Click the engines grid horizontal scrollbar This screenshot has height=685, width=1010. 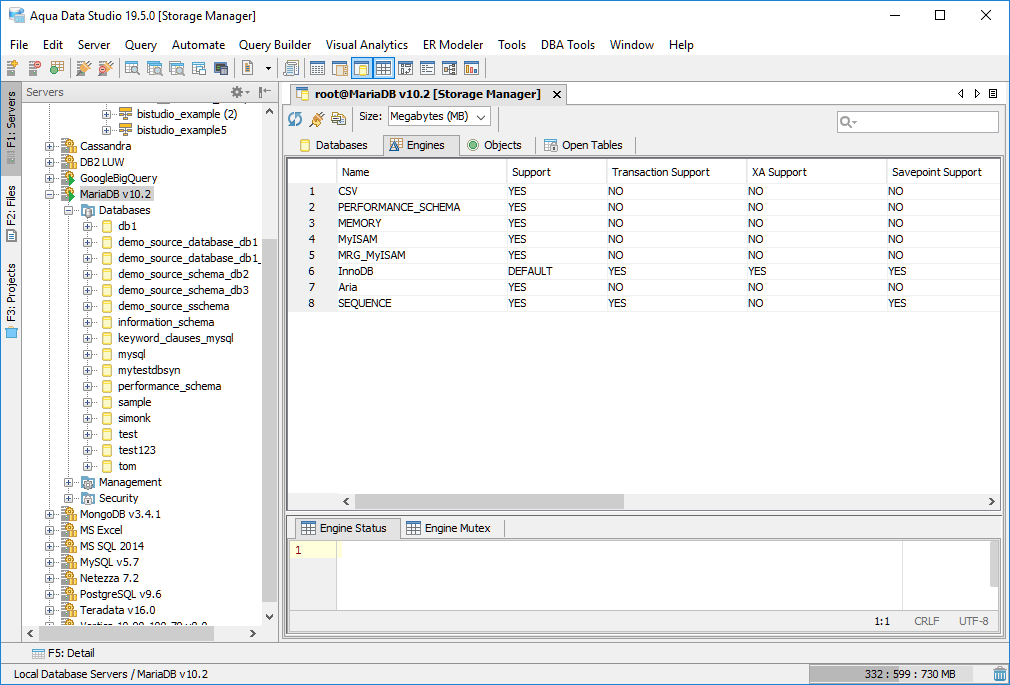(x=488, y=501)
